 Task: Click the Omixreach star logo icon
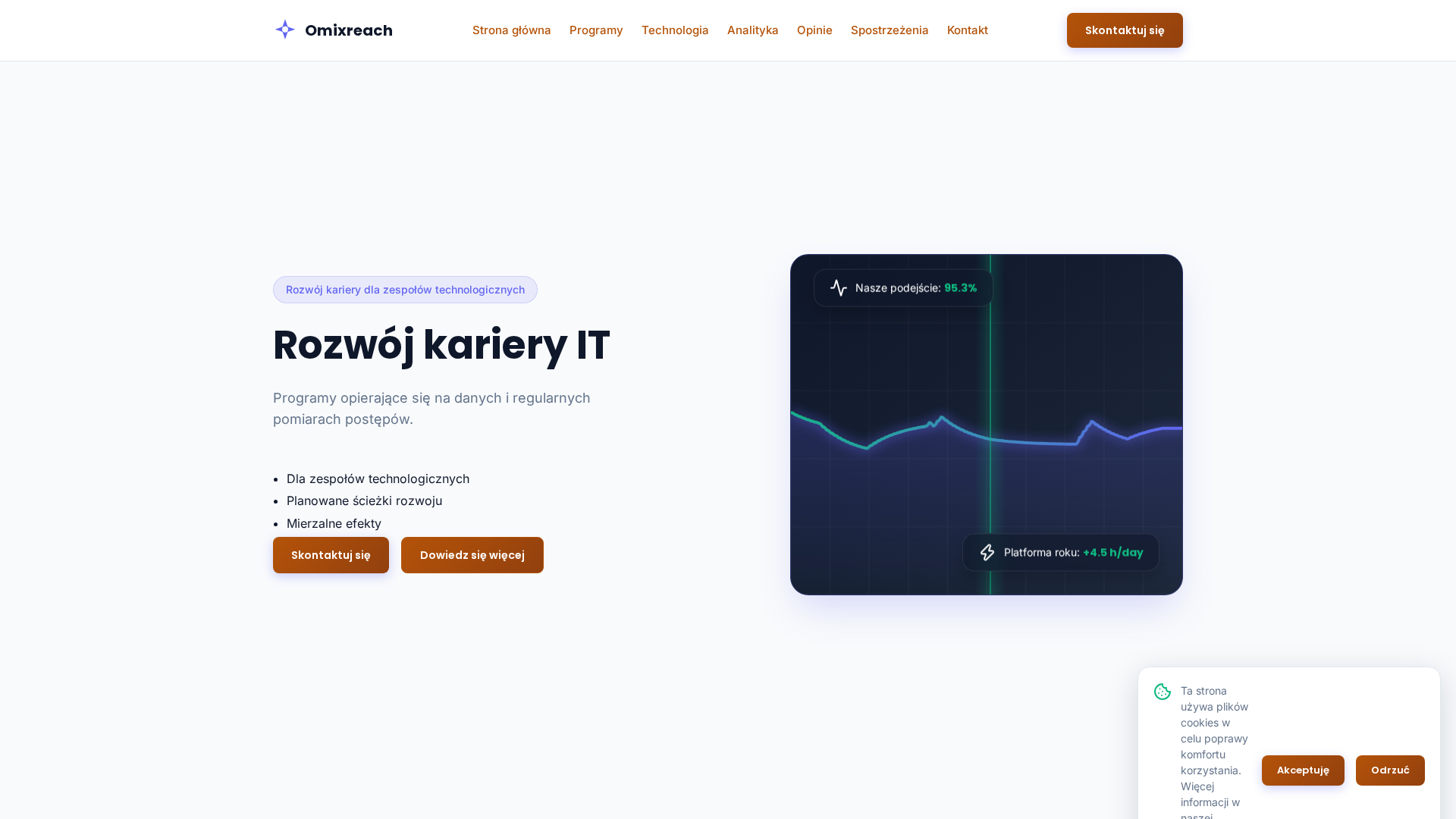(x=285, y=30)
